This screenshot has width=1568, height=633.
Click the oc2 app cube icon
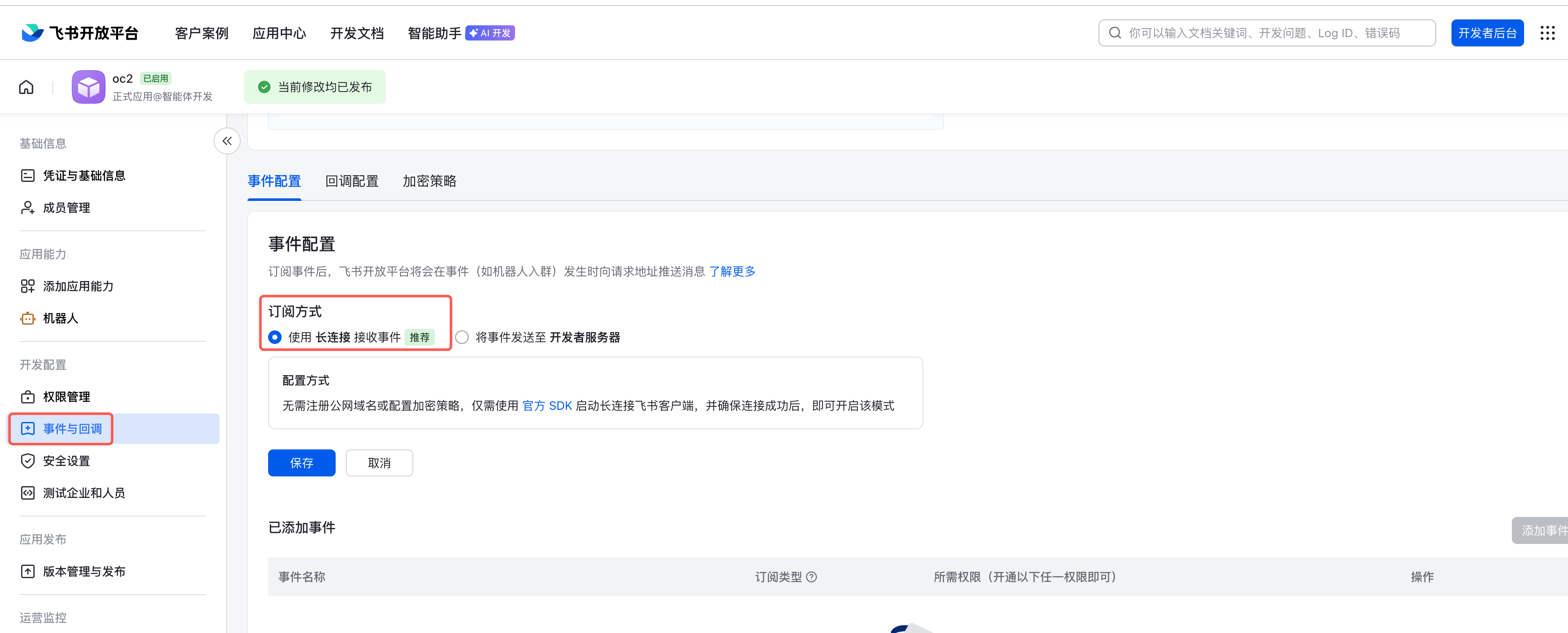pos(88,87)
